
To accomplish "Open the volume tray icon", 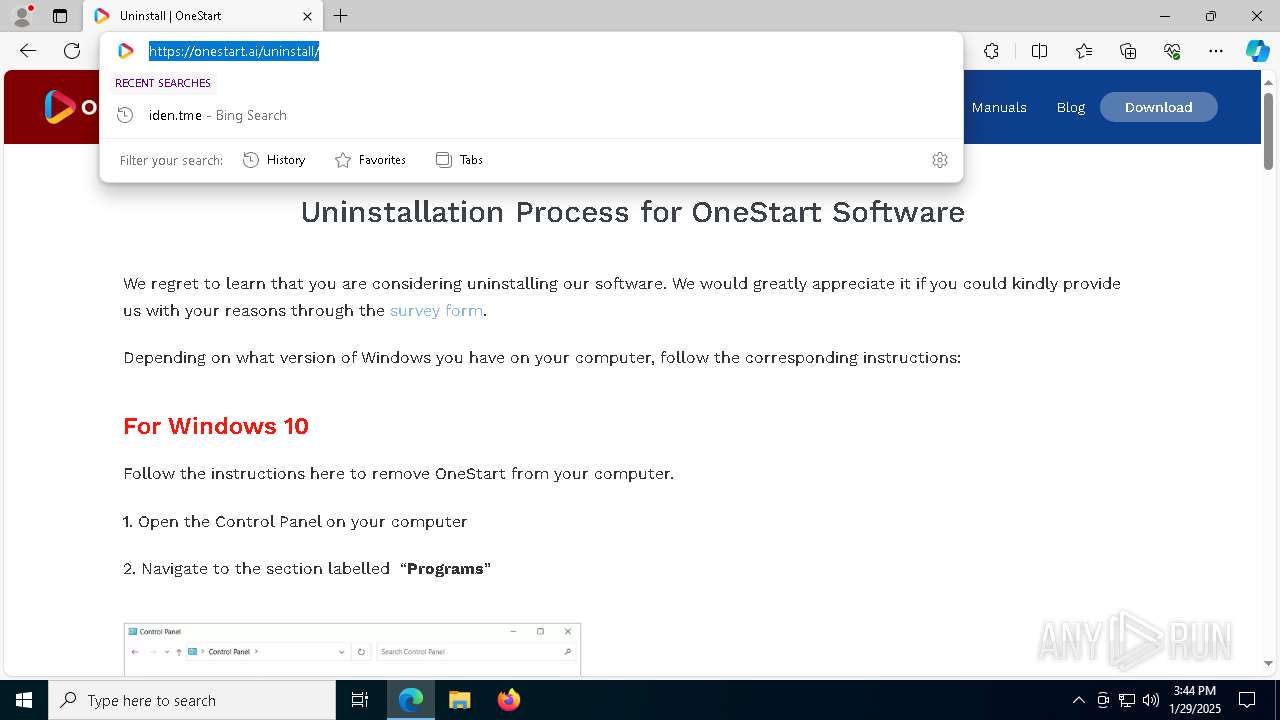I will click(1151, 700).
